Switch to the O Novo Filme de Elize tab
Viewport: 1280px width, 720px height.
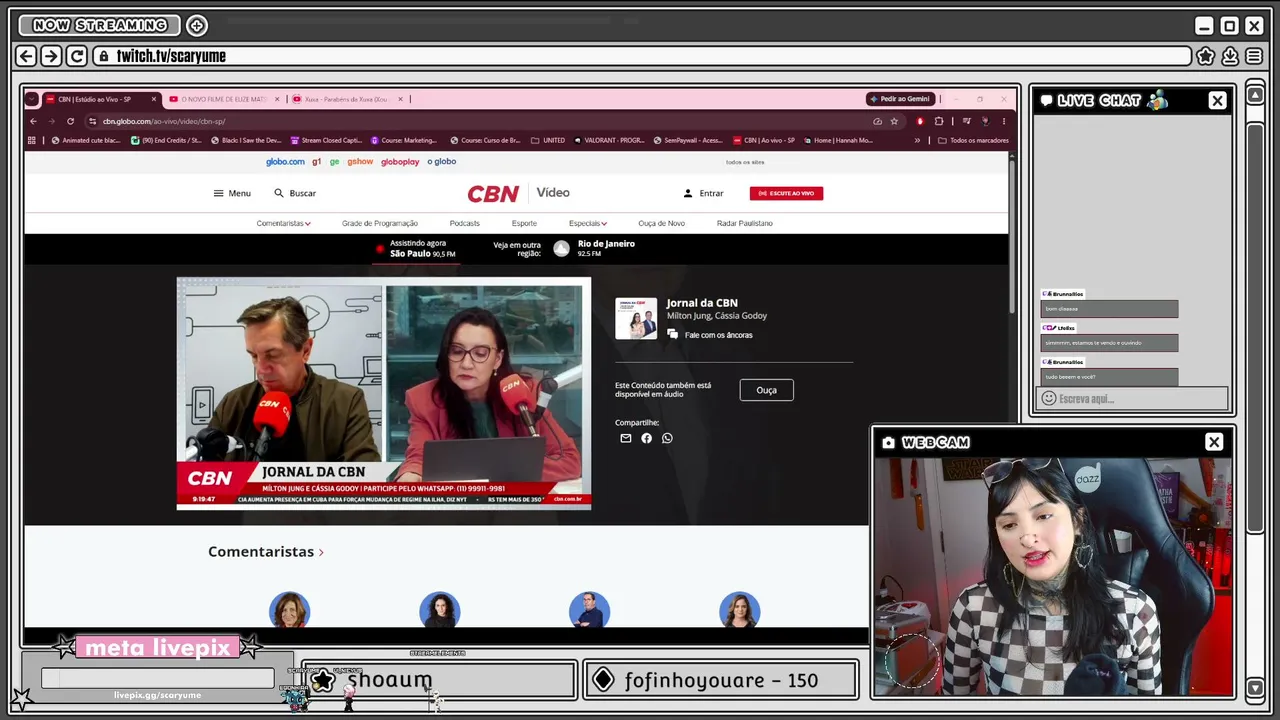pyautogui.click(x=225, y=99)
